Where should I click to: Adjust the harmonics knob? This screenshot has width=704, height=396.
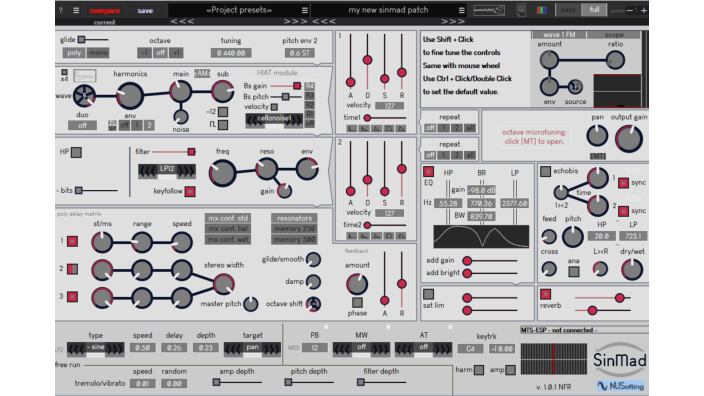[130, 95]
